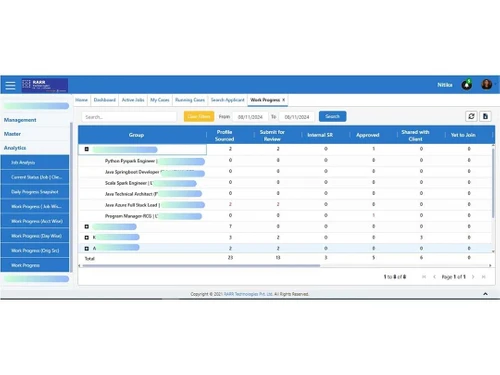The height and width of the screenshot is (375, 500).
Task: Open the Analytics sidebar section
Action: click(x=15, y=148)
